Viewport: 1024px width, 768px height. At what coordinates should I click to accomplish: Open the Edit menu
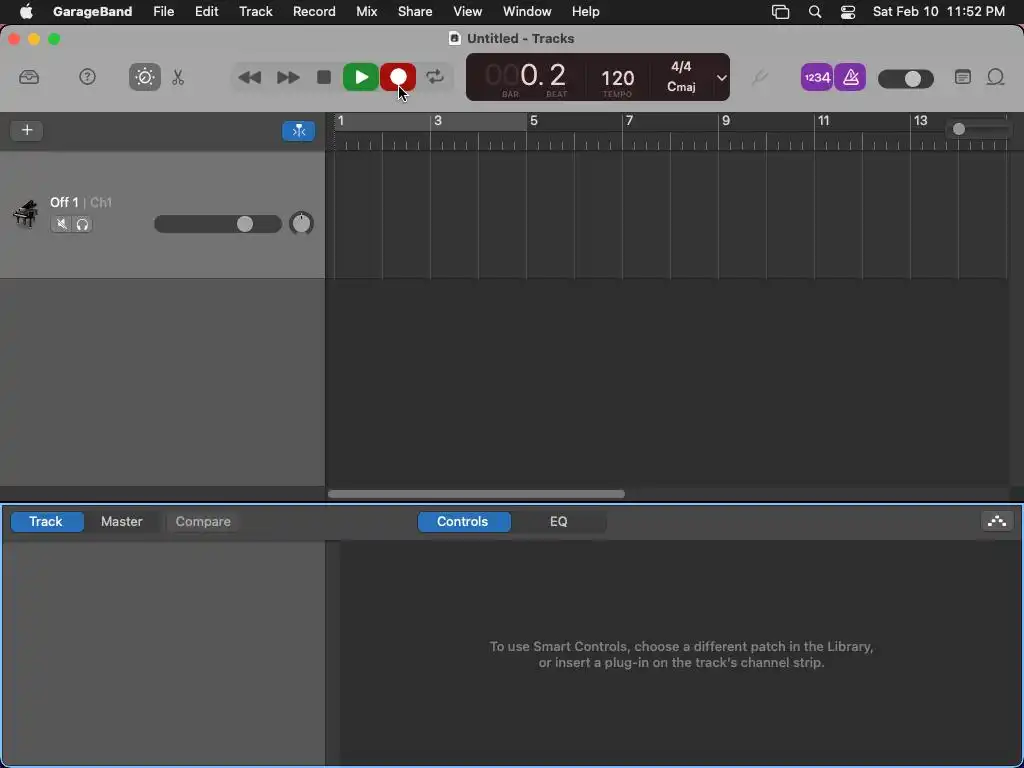[206, 12]
